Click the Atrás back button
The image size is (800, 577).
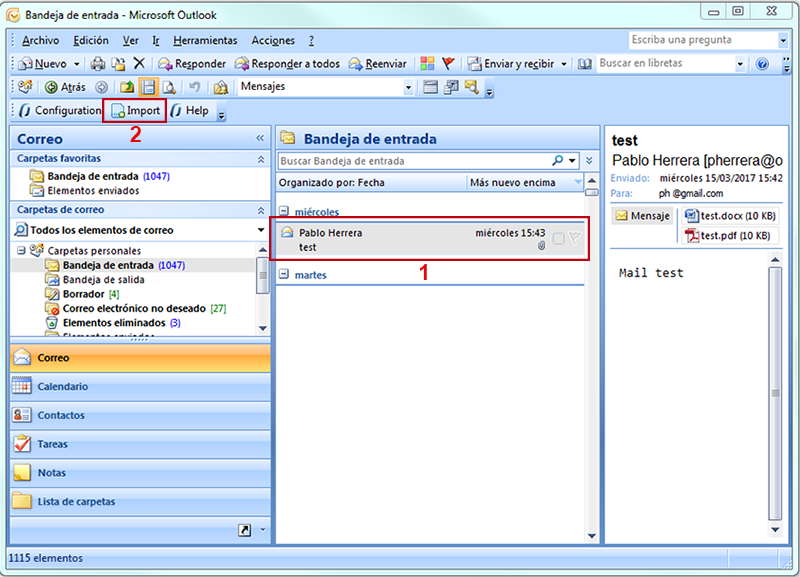click(x=65, y=87)
